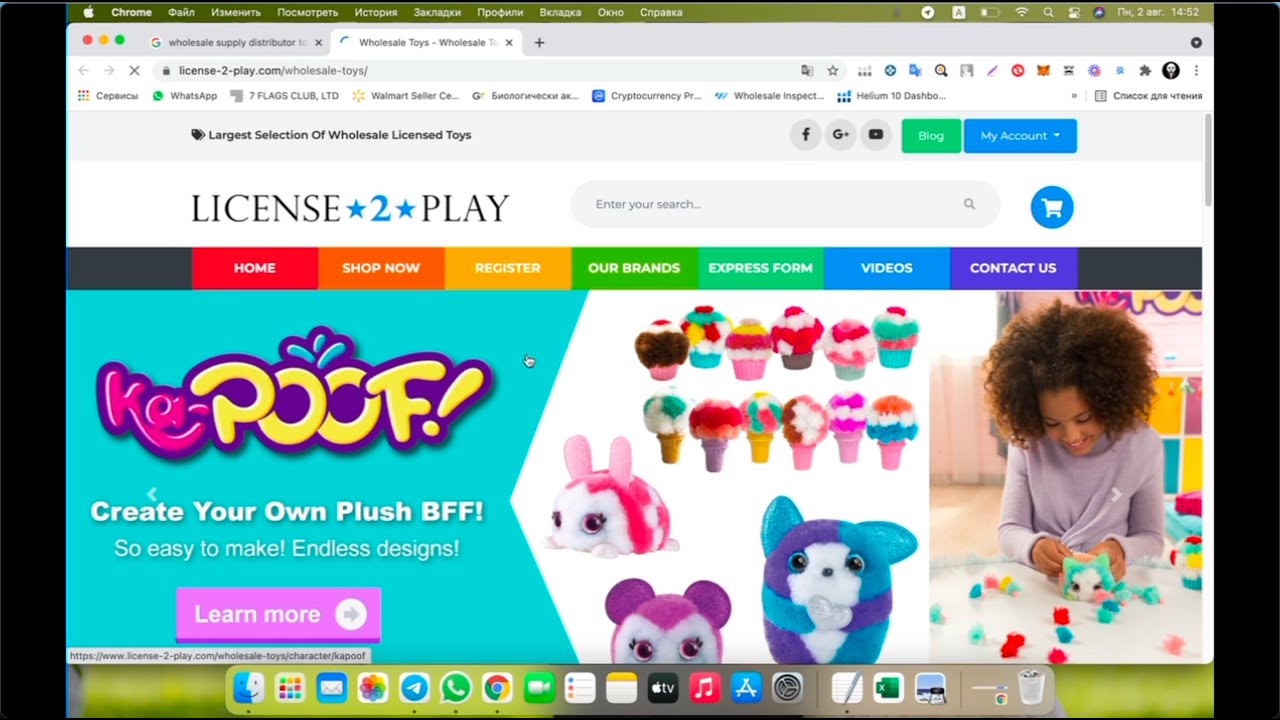Open new tab with plus button
Viewport: 1280px width, 720px height.
point(540,43)
